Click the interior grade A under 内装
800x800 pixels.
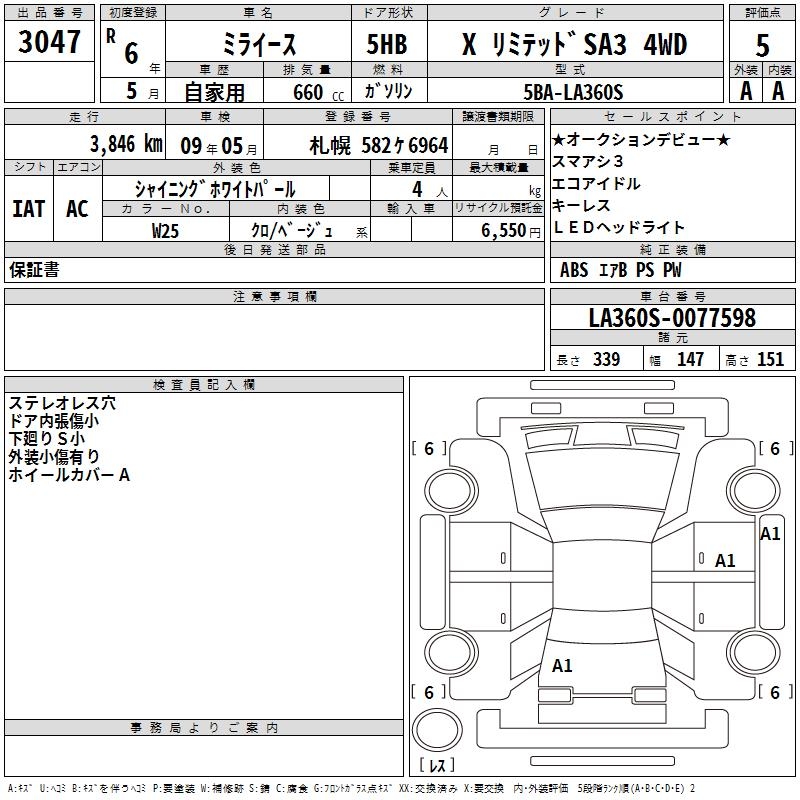[x=778, y=91]
